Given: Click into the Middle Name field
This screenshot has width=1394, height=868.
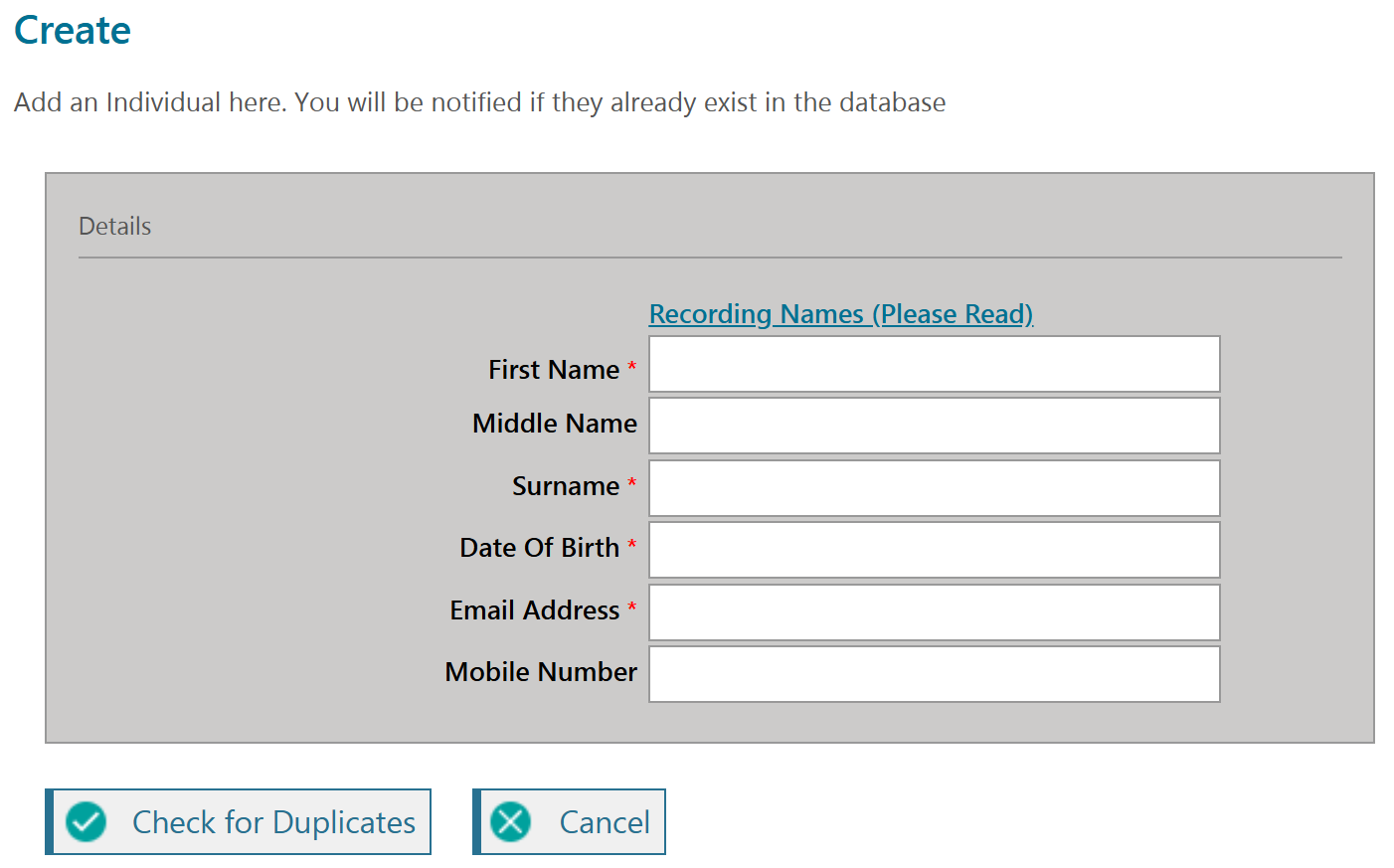Looking at the screenshot, I should click(934, 427).
